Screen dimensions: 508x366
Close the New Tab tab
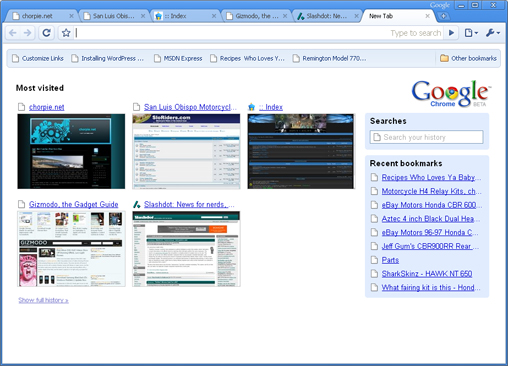pyautogui.click(x=428, y=16)
